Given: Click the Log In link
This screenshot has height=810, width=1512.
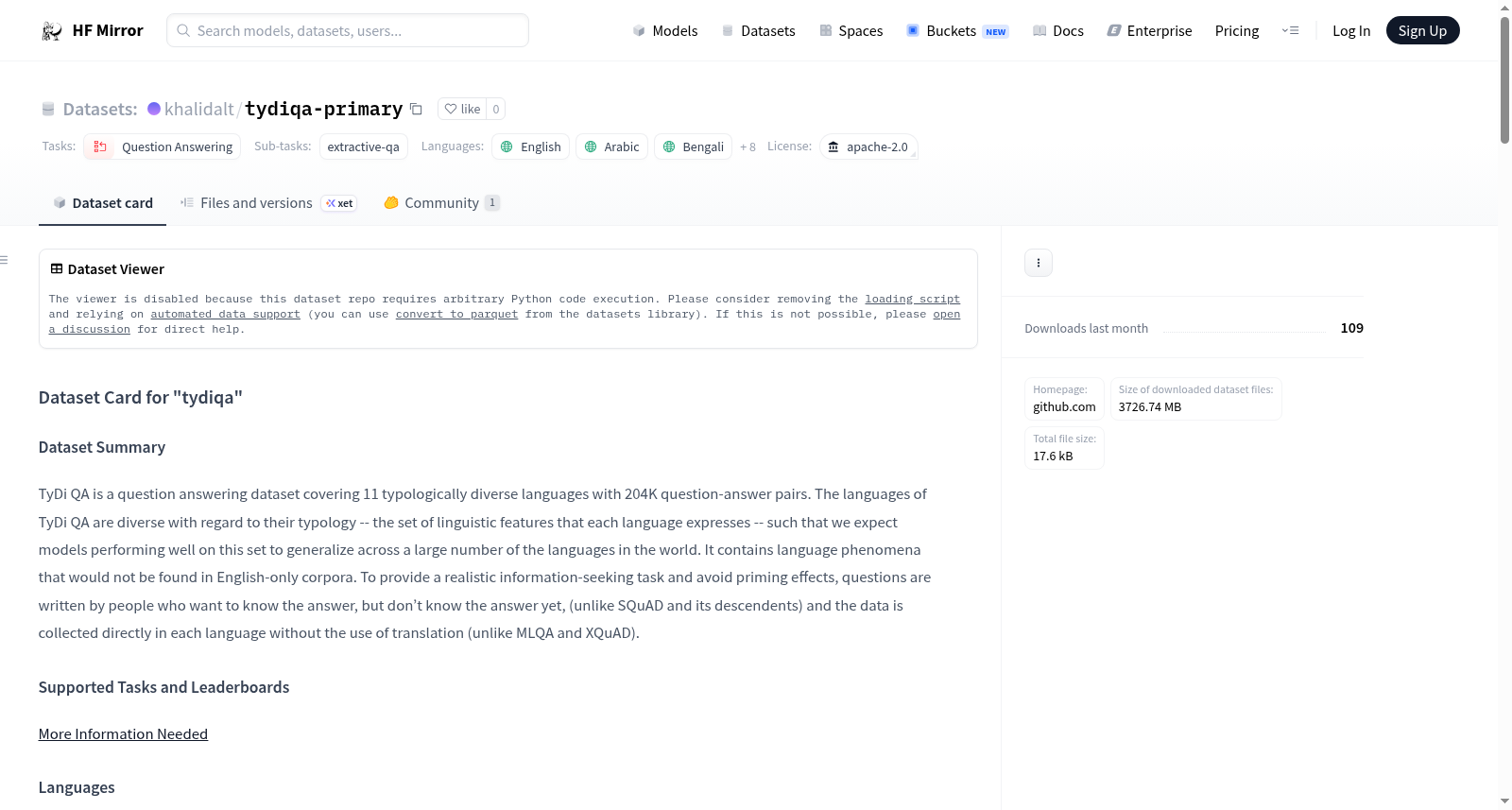Looking at the screenshot, I should pyautogui.click(x=1351, y=31).
